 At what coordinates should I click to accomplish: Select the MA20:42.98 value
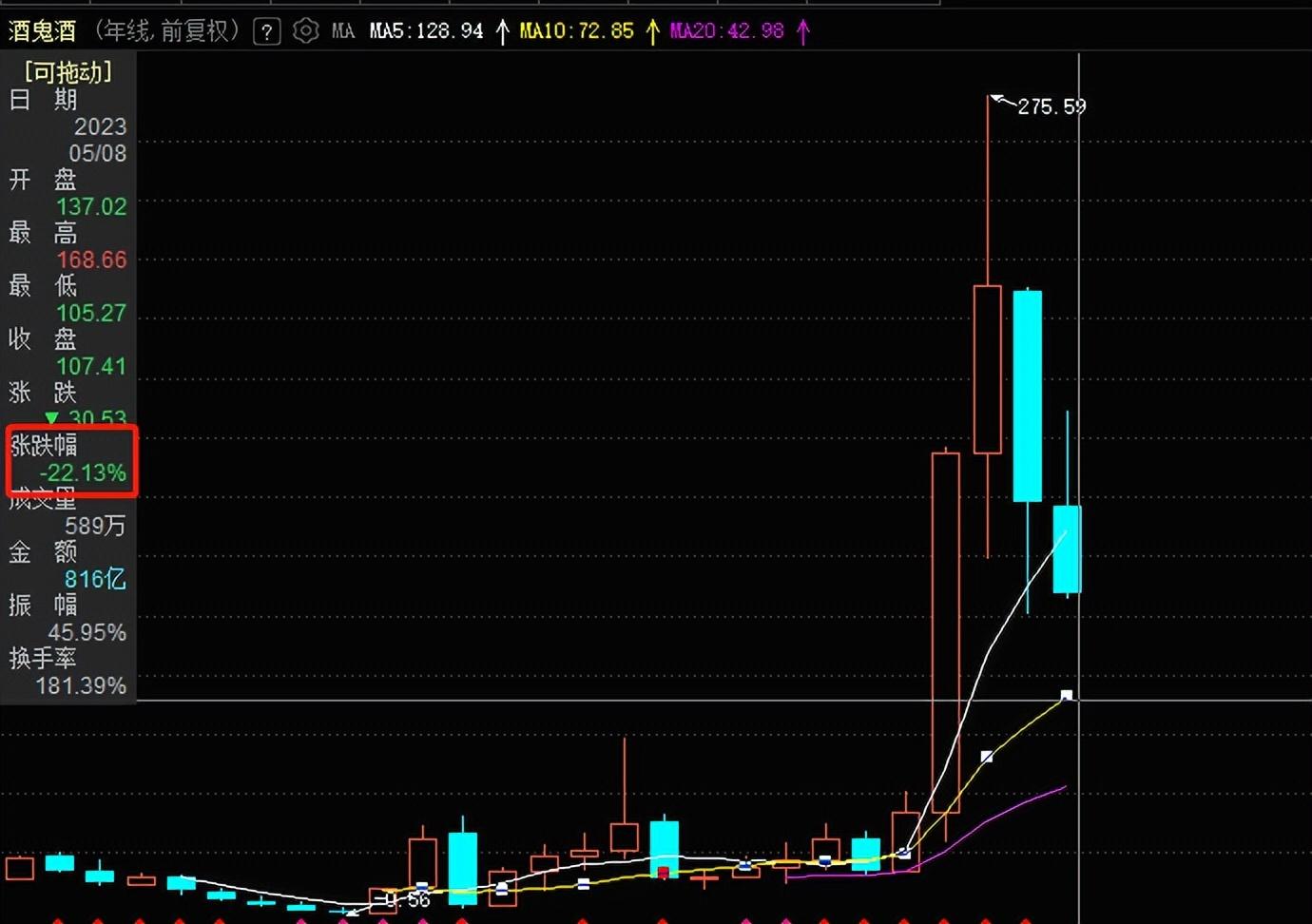click(726, 31)
